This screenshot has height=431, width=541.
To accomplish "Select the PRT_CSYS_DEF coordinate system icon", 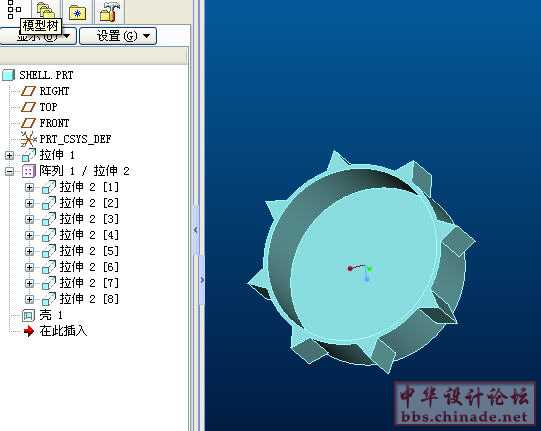I will click(x=28, y=139).
